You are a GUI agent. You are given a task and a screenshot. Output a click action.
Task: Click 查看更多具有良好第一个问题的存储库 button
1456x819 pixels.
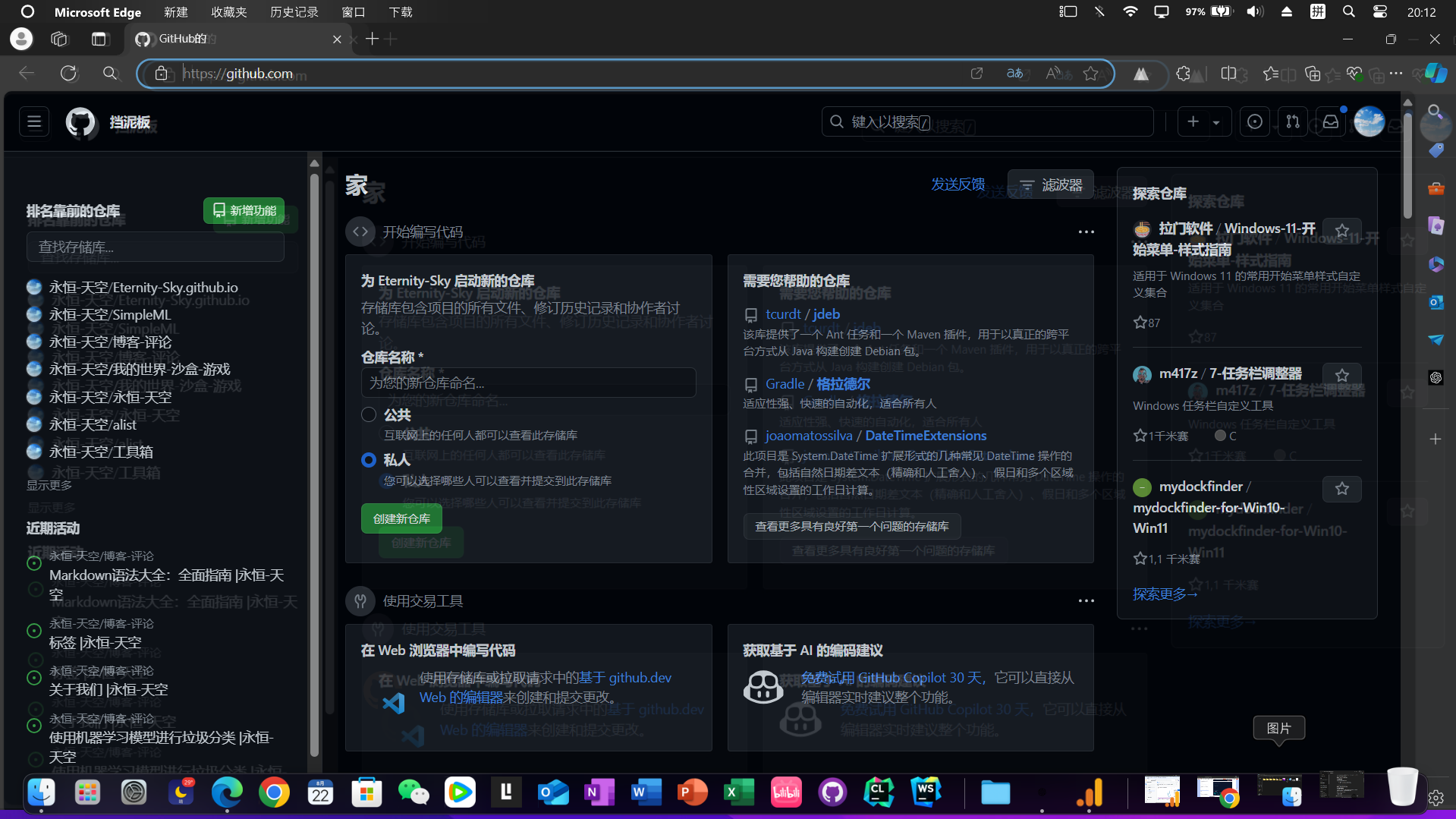(x=852, y=526)
